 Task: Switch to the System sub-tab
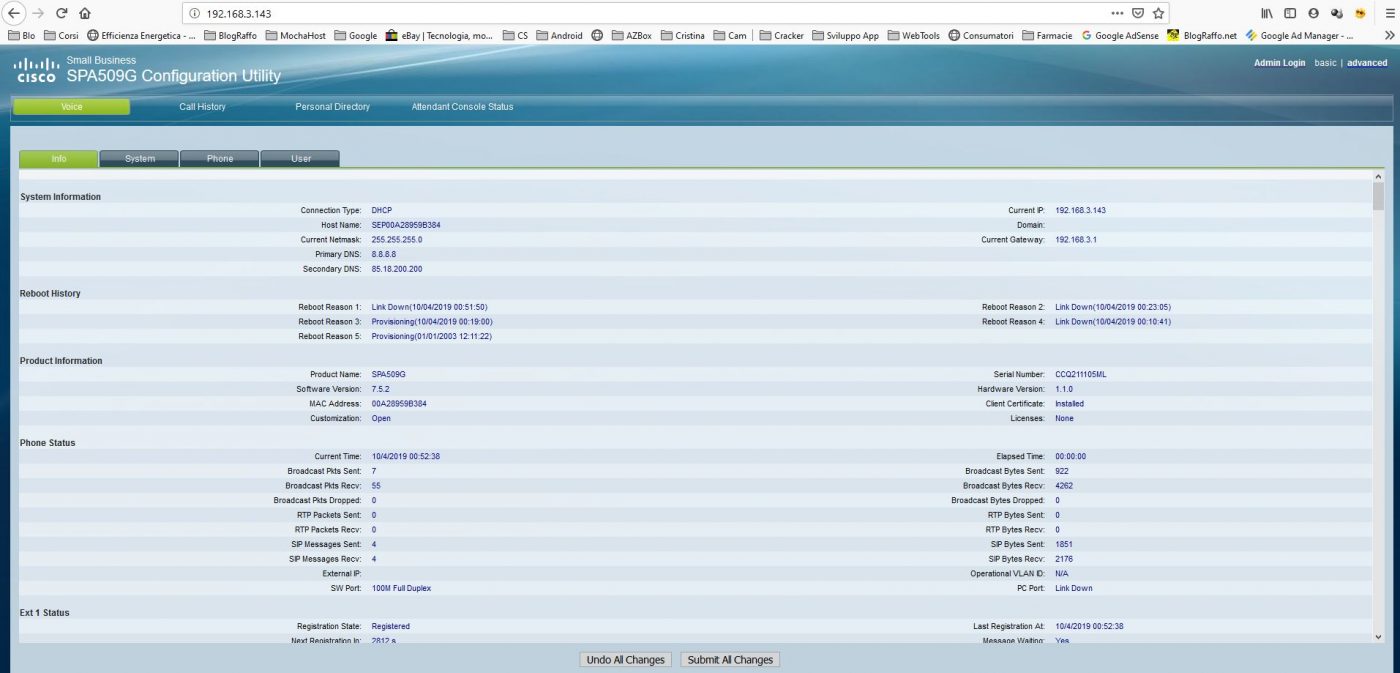coord(140,158)
